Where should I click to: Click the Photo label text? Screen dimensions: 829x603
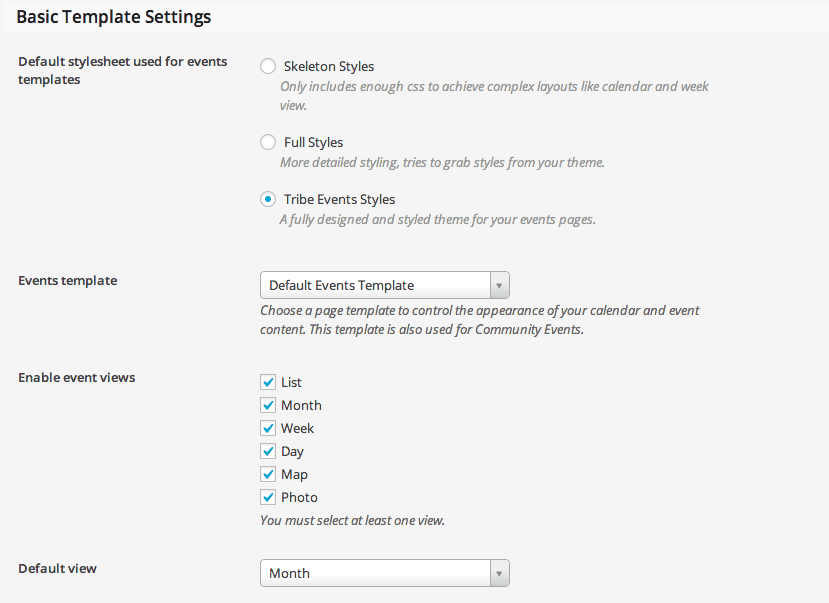(x=299, y=497)
